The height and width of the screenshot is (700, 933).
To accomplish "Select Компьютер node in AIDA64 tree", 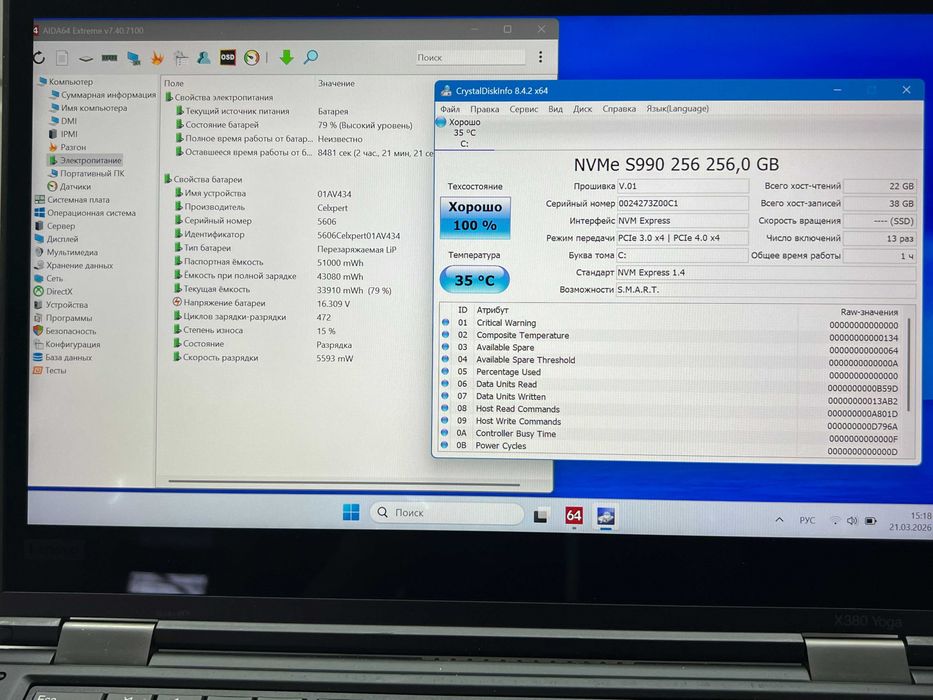I will point(65,82).
